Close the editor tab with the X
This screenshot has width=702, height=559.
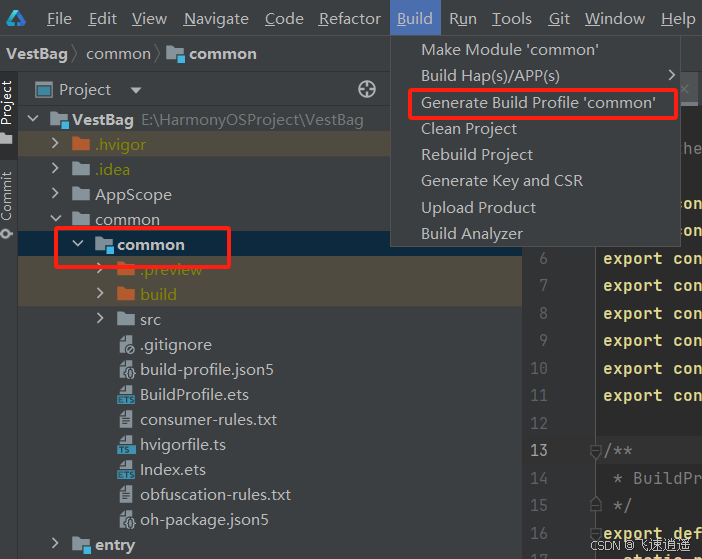685,89
